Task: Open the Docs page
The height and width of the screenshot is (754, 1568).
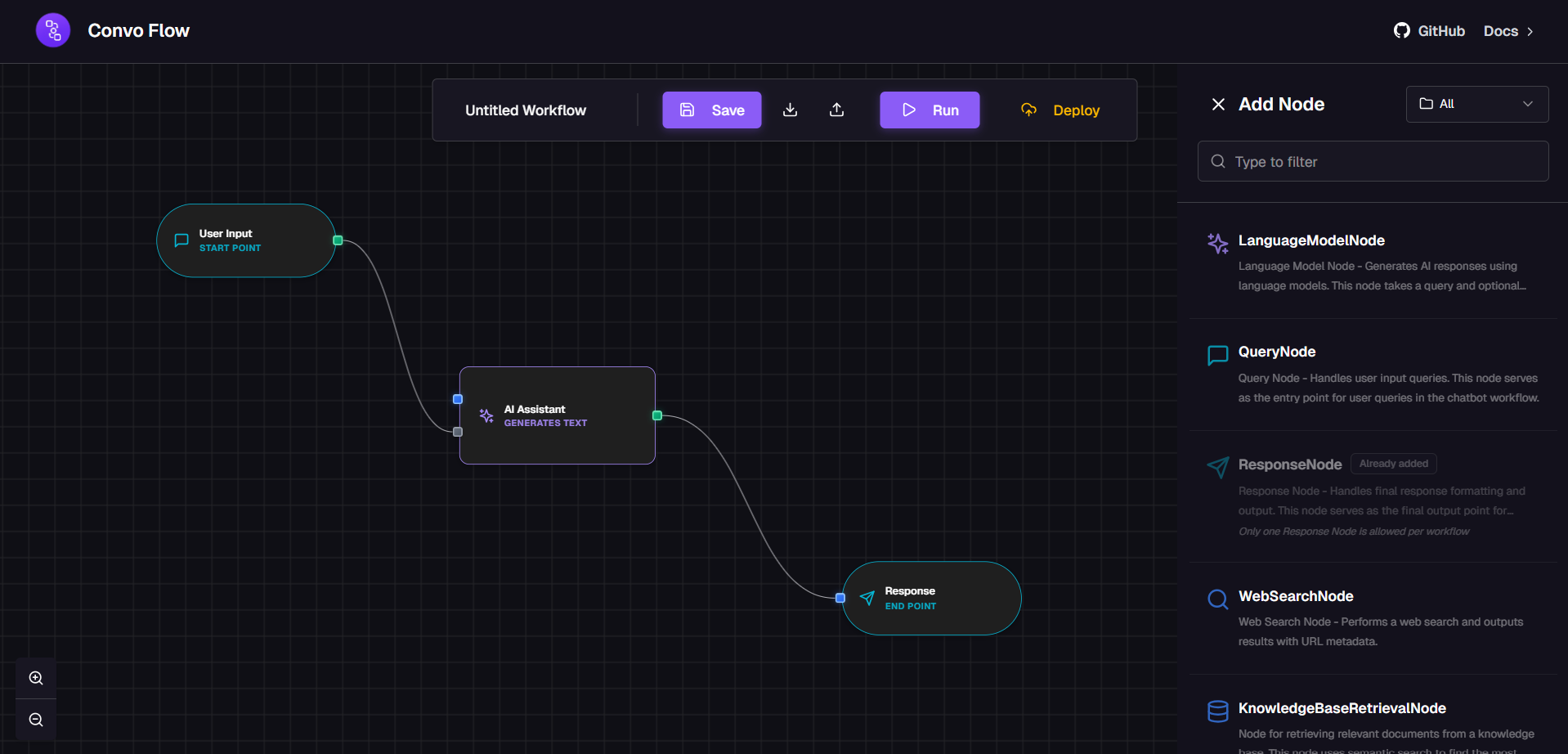Action: pos(1501,31)
